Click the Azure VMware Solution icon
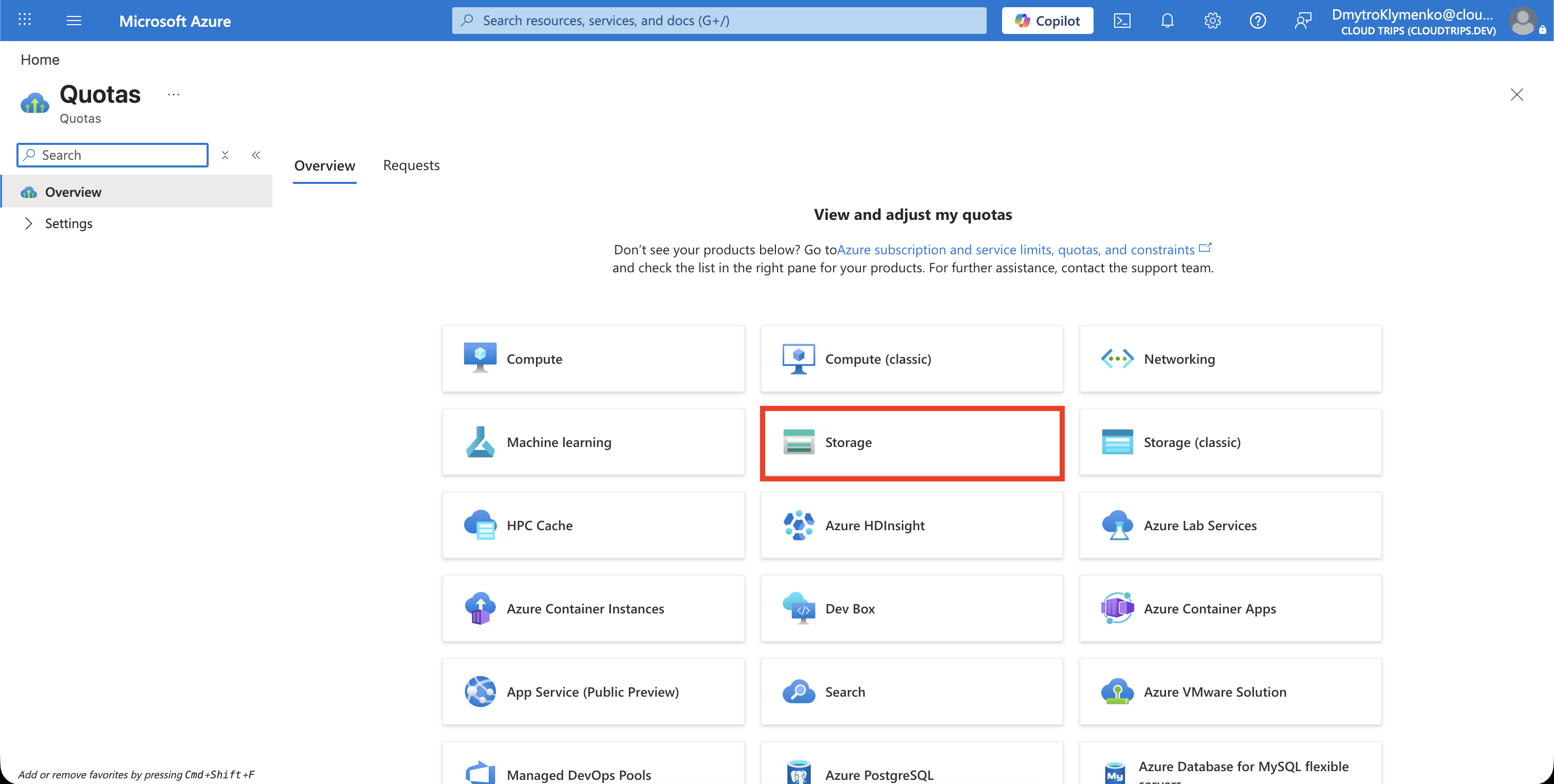The width and height of the screenshot is (1554, 784). click(x=1117, y=691)
